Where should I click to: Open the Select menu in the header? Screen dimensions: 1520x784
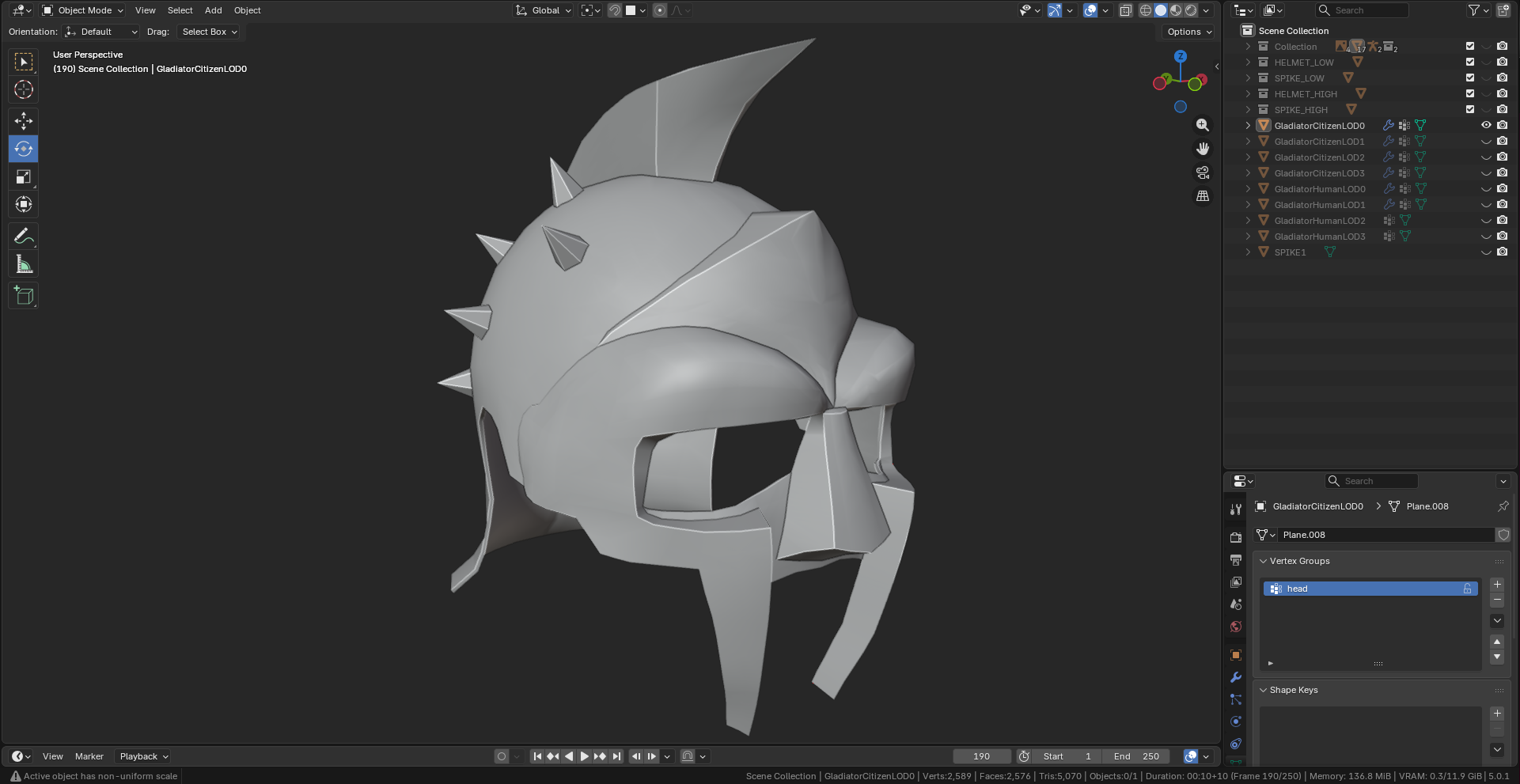180,10
